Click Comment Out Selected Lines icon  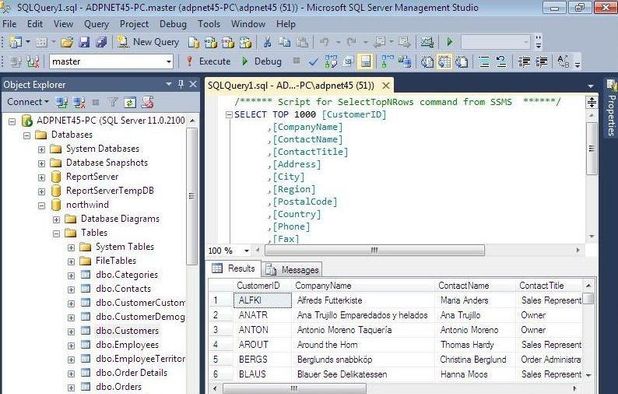(x=484, y=62)
